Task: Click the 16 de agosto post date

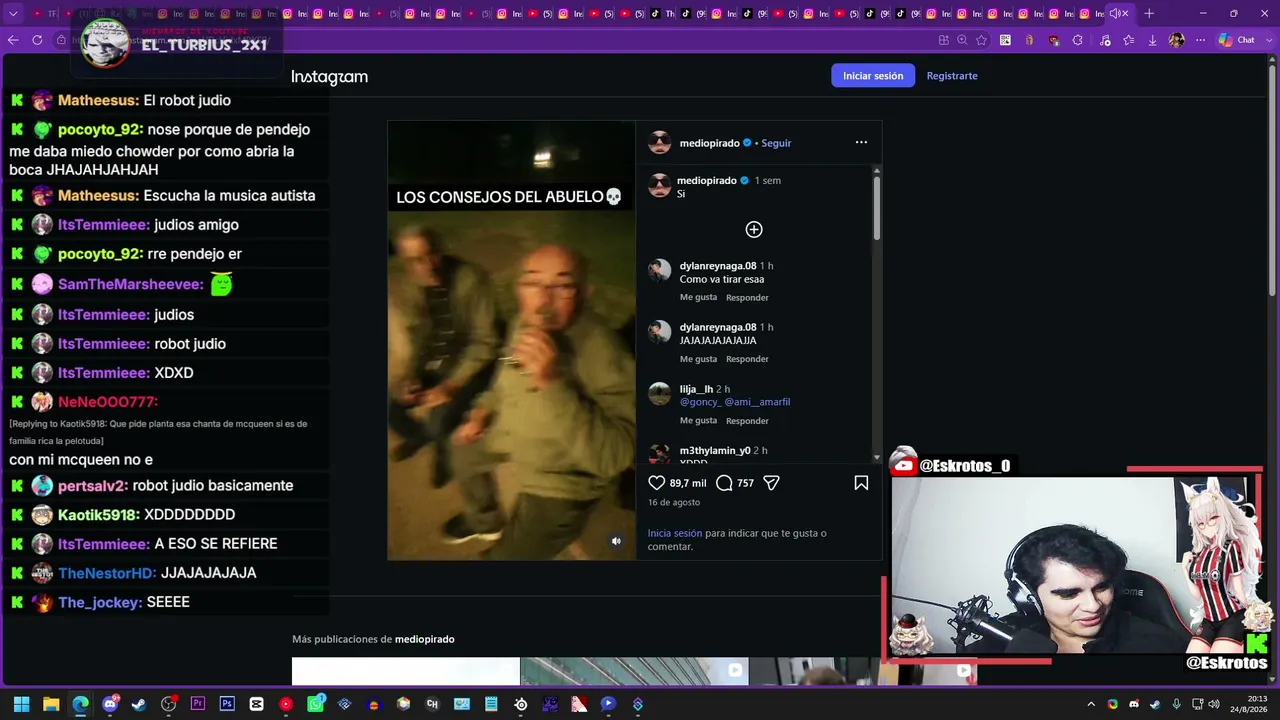Action: tap(674, 503)
